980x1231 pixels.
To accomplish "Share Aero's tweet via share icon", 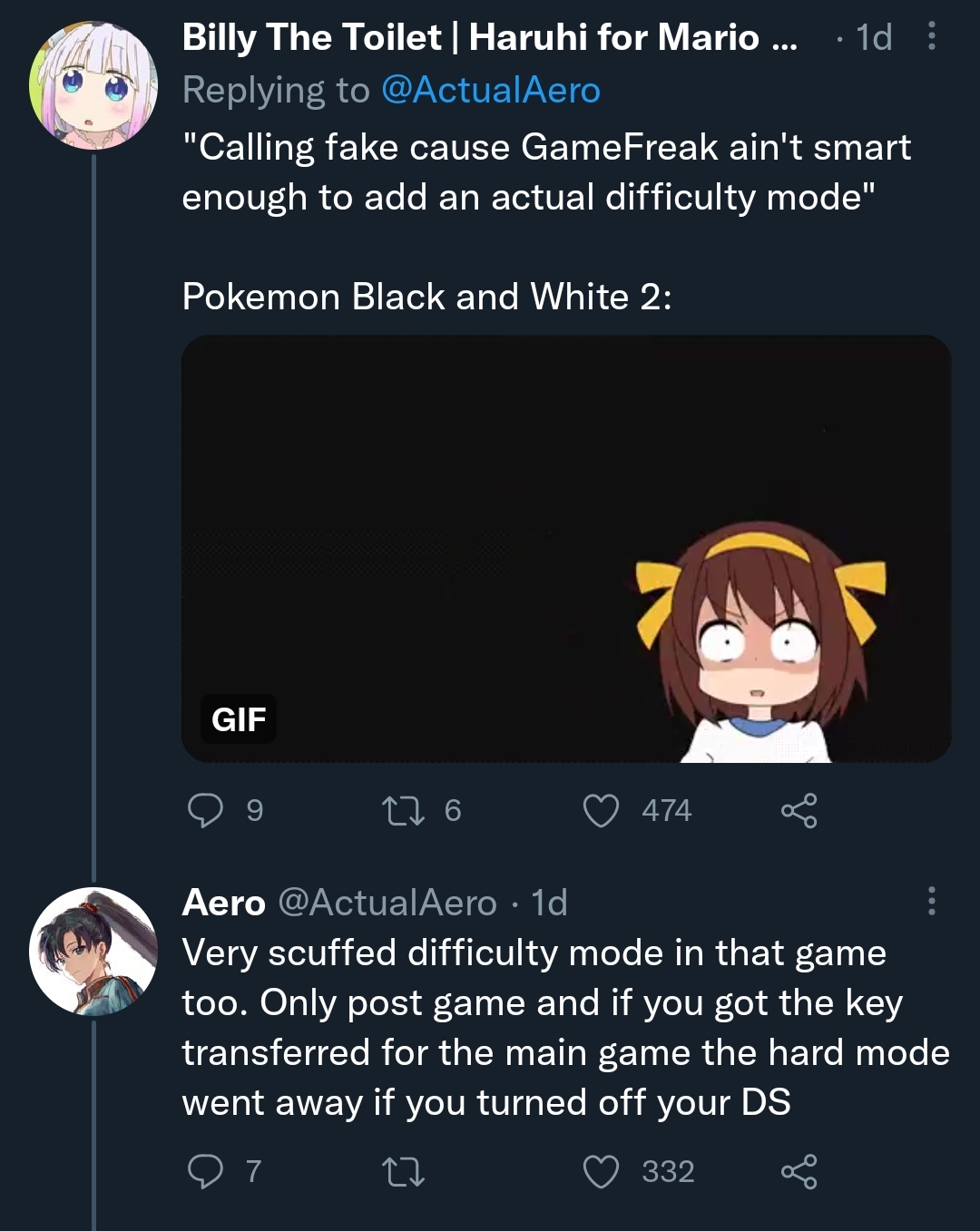I will (x=799, y=1171).
